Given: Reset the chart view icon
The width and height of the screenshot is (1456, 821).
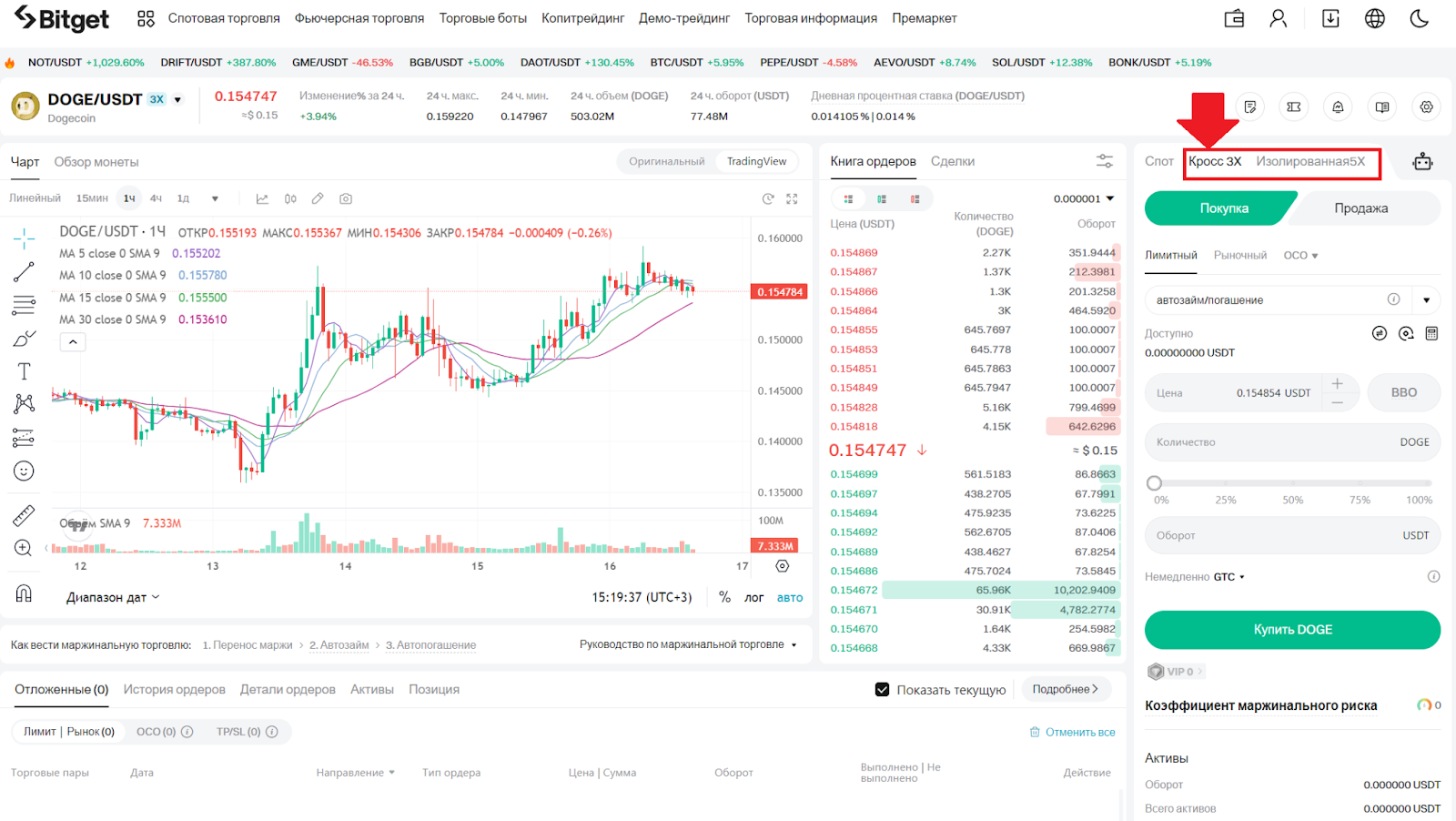Looking at the screenshot, I should tap(768, 198).
